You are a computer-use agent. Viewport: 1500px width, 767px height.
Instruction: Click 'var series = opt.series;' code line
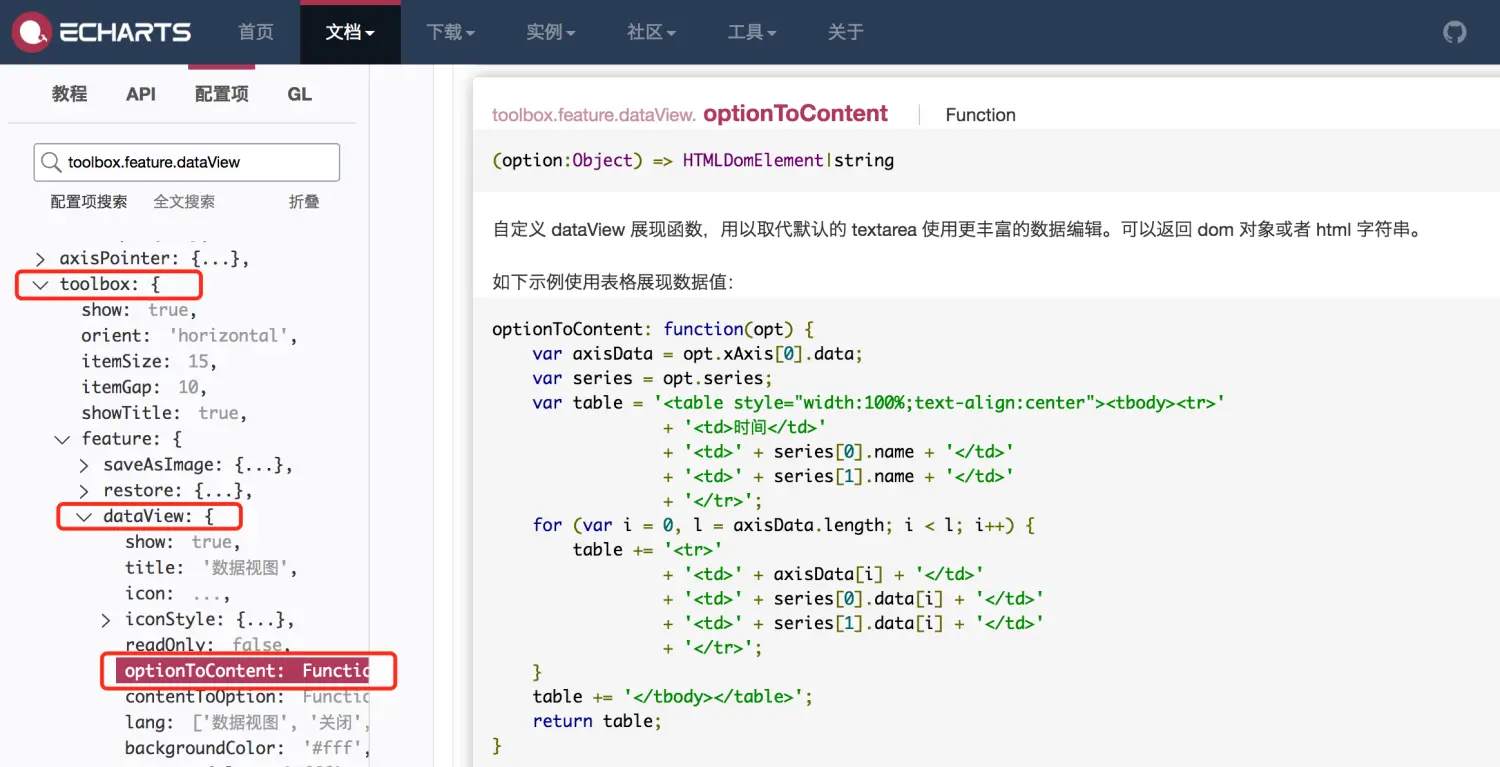pyautogui.click(x=652, y=378)
